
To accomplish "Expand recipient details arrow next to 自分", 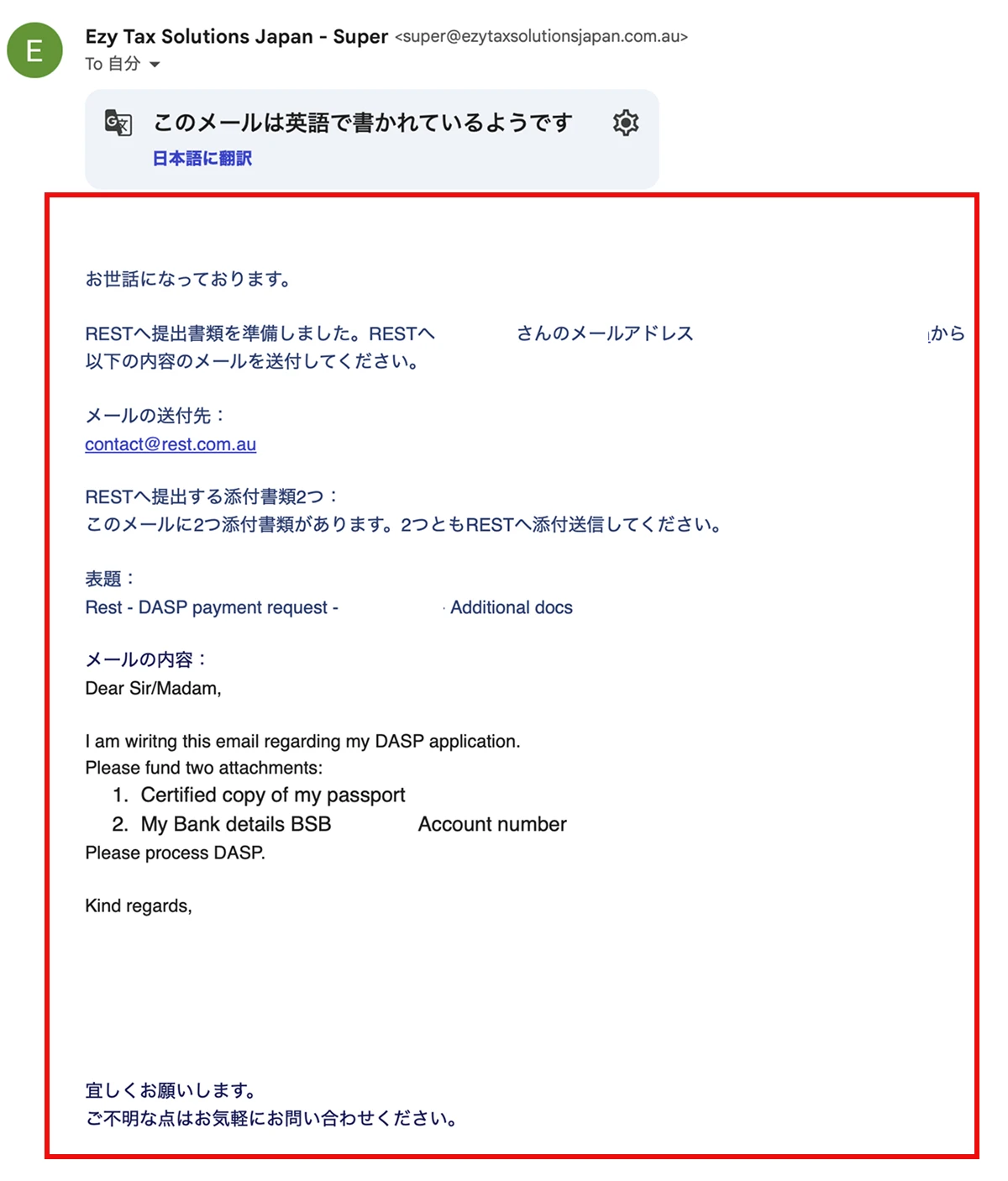I will (155, 65).
